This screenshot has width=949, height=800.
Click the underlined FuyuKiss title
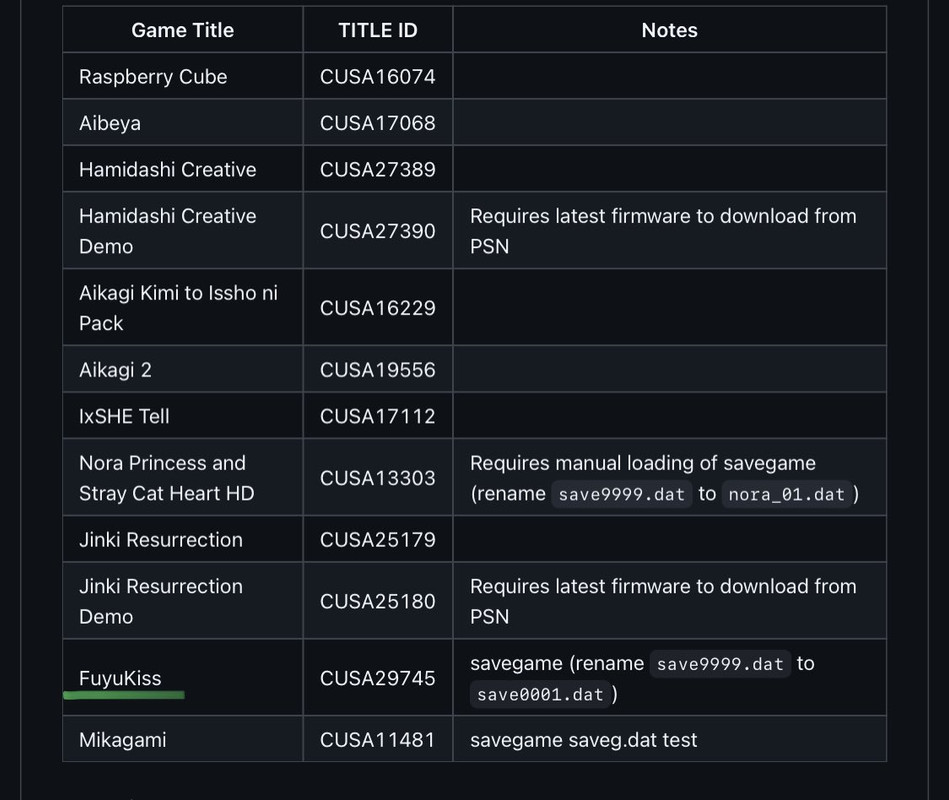click(120, 678)
